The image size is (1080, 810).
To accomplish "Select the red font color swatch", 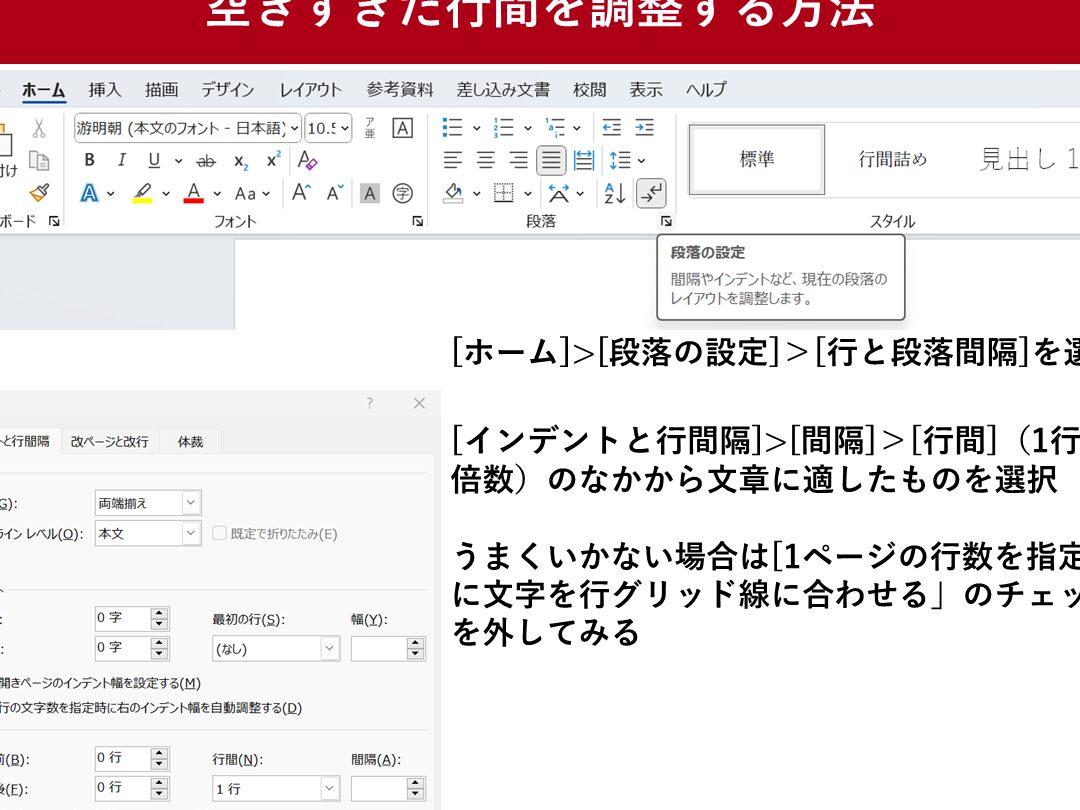I will (193, 191).
